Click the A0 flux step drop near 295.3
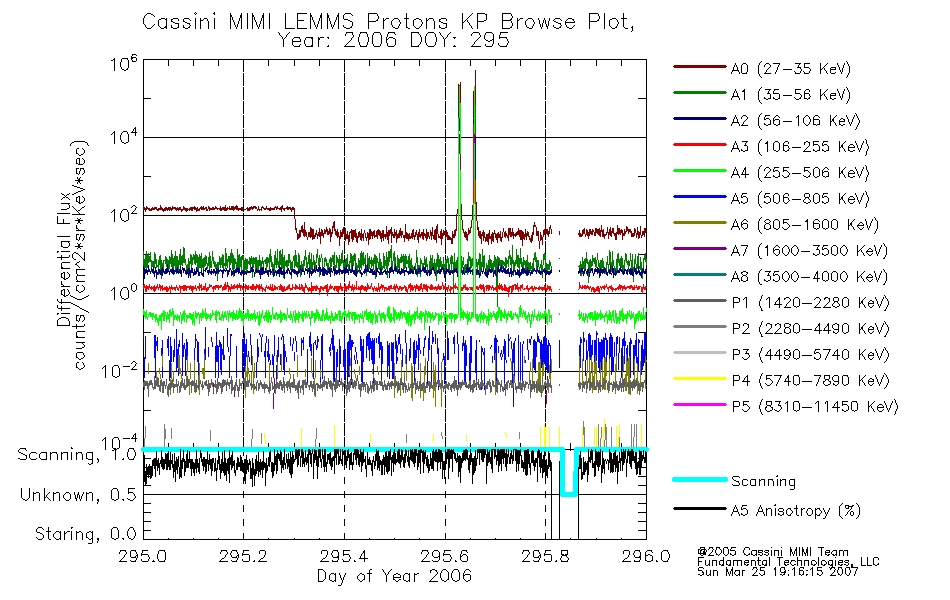The height and width of the screenshot is (600, 950). 296,221
